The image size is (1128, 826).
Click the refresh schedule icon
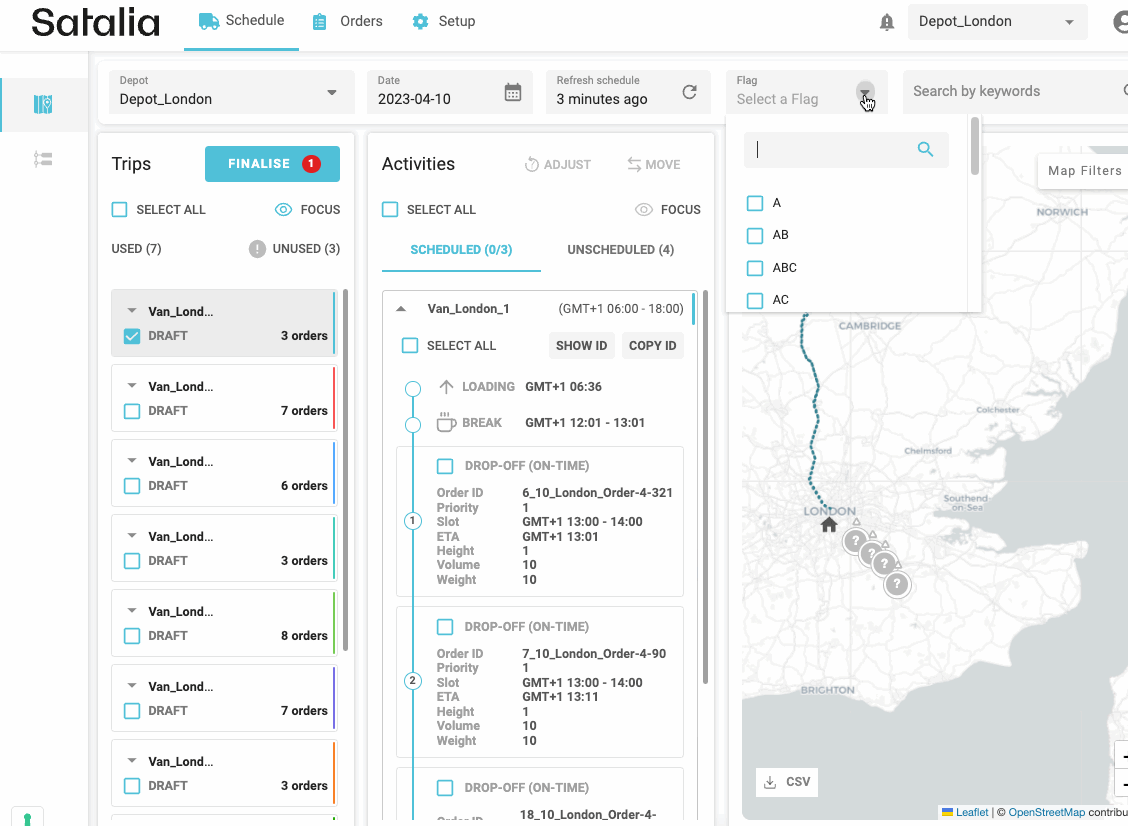(x=689, y=92)
